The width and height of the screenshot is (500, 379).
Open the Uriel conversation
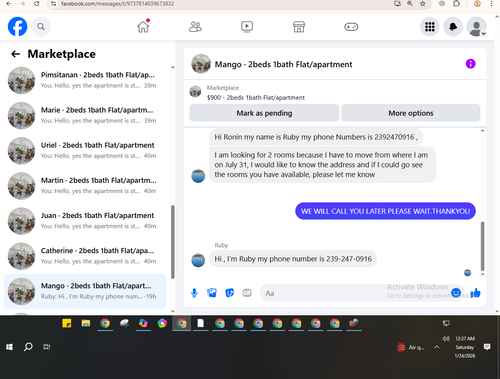(x=85, y=151)
